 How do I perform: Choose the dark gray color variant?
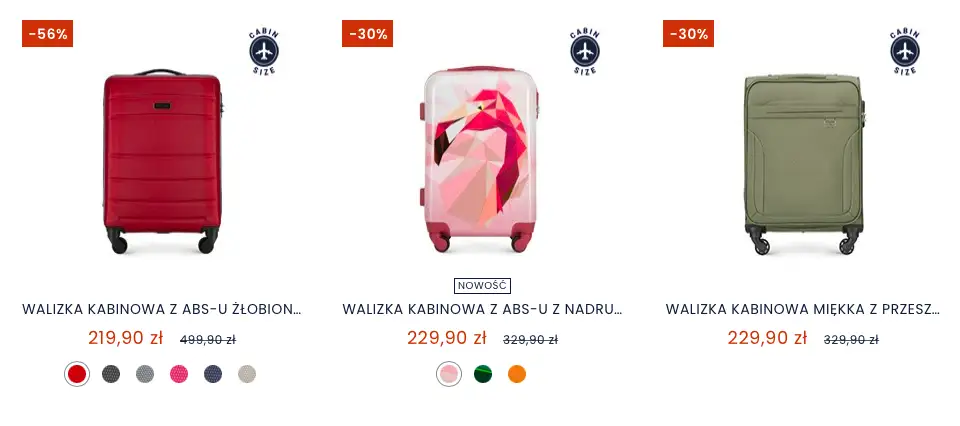tap(111, 374)
